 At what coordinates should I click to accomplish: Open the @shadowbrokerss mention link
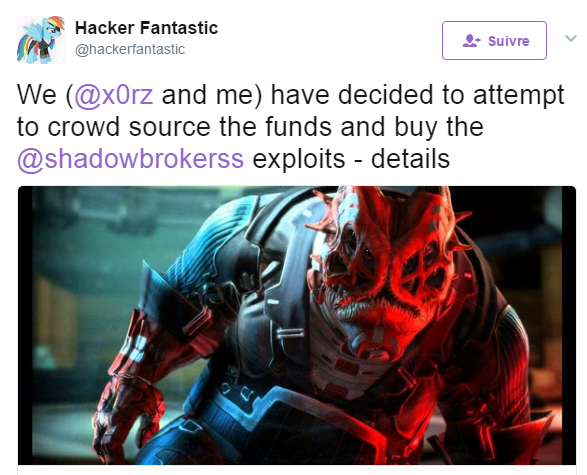pyautogui.click(x=131, y=159)
